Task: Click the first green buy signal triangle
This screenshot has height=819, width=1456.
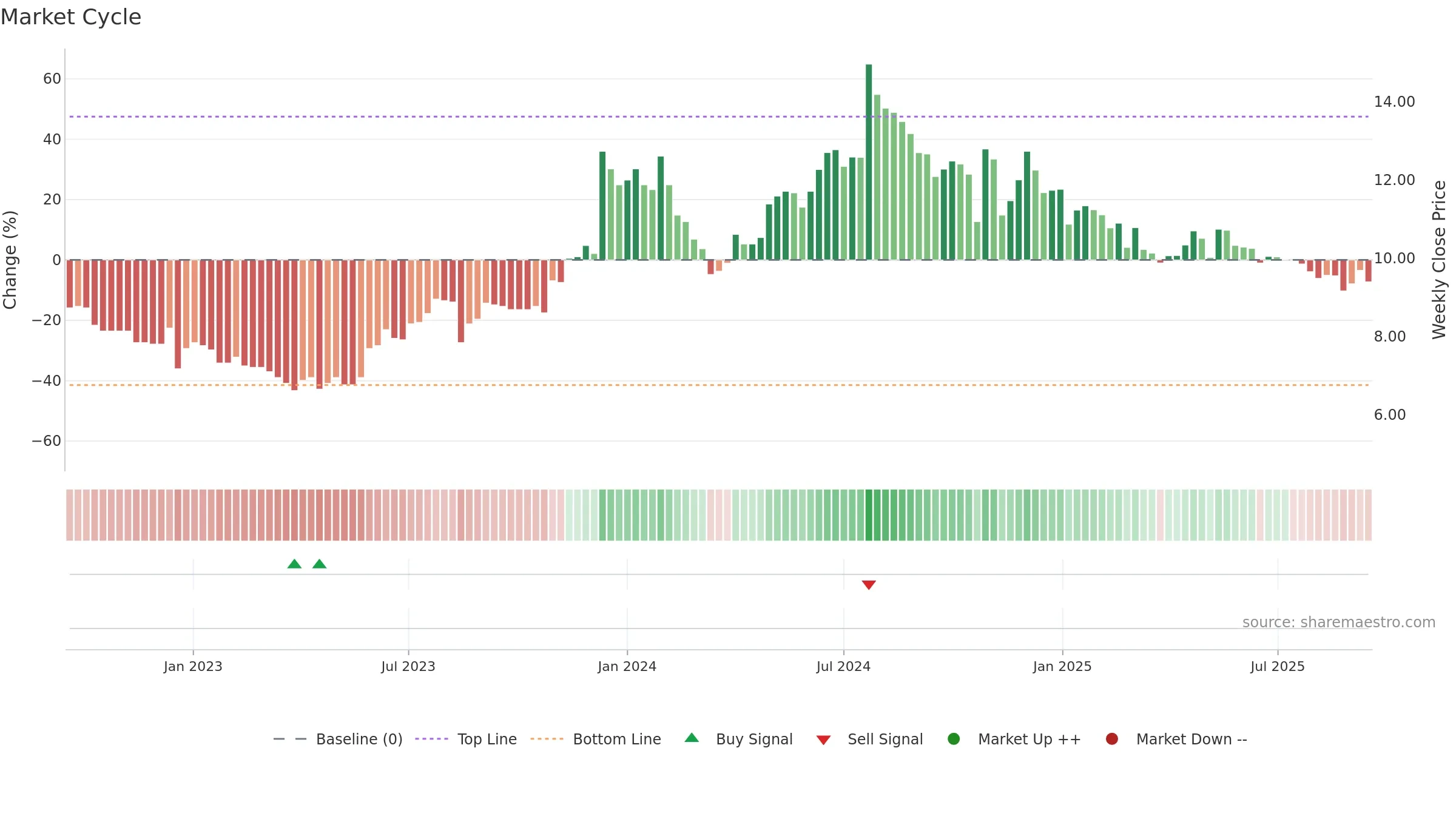Action: pos(294,564)
